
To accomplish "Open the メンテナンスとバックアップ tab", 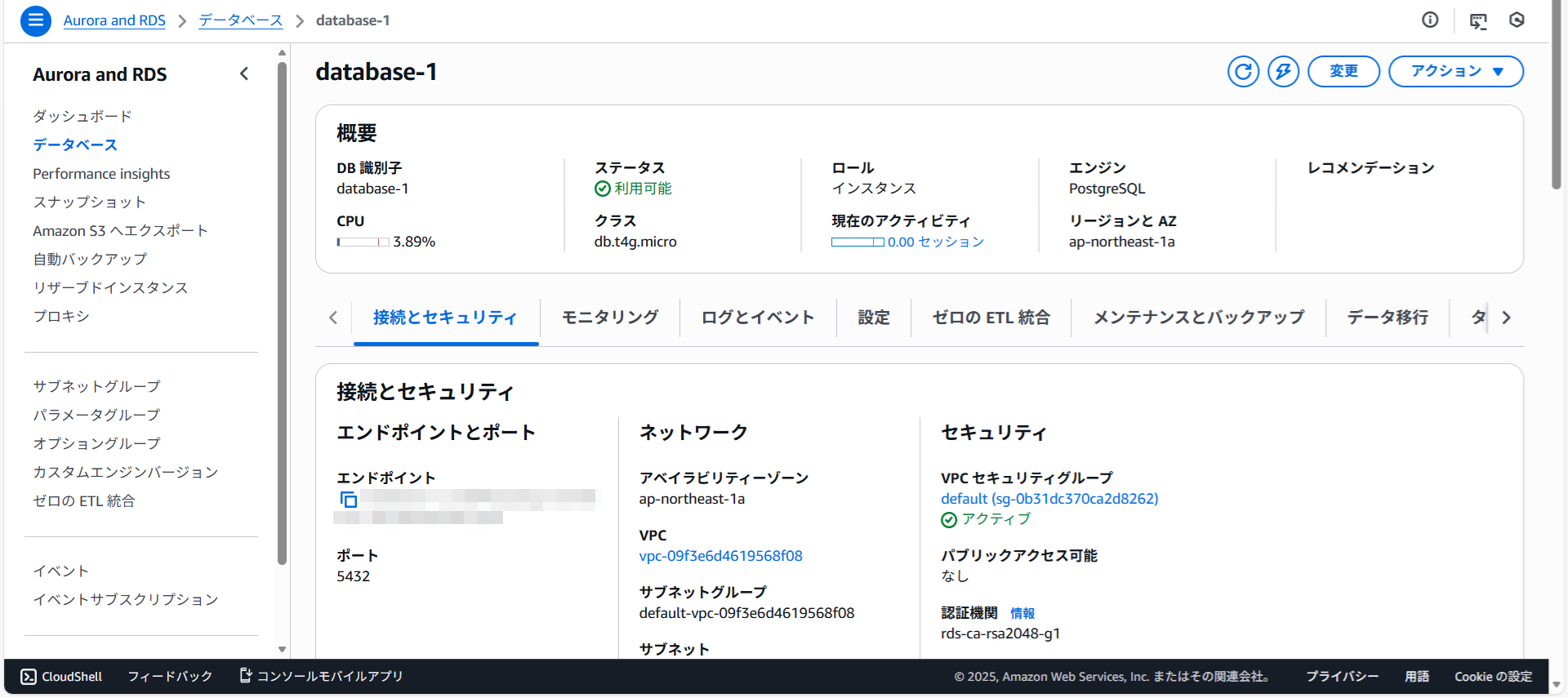I will tap(1198, 318).
